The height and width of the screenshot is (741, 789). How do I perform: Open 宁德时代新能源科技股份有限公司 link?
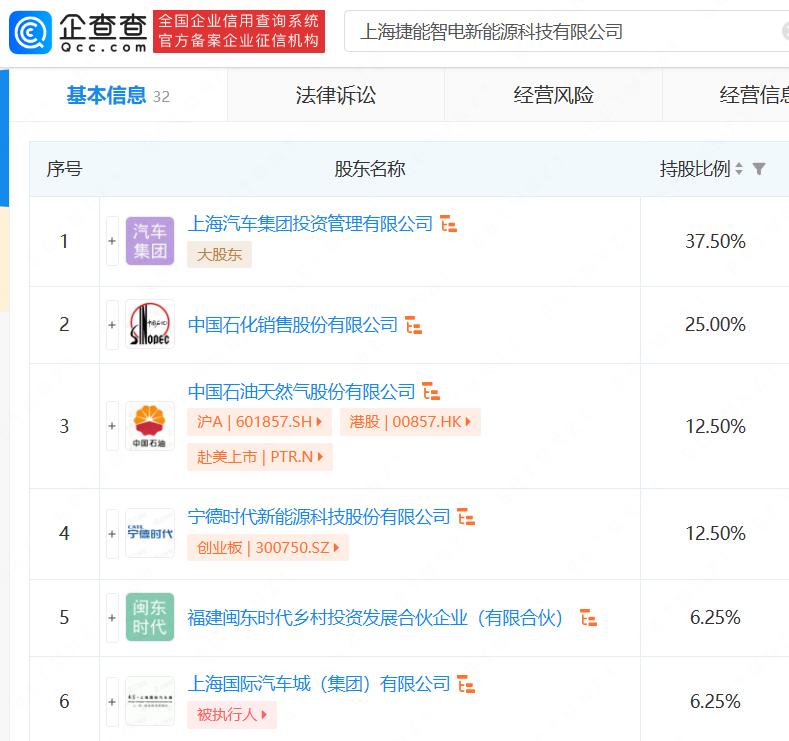pos(319,517)
